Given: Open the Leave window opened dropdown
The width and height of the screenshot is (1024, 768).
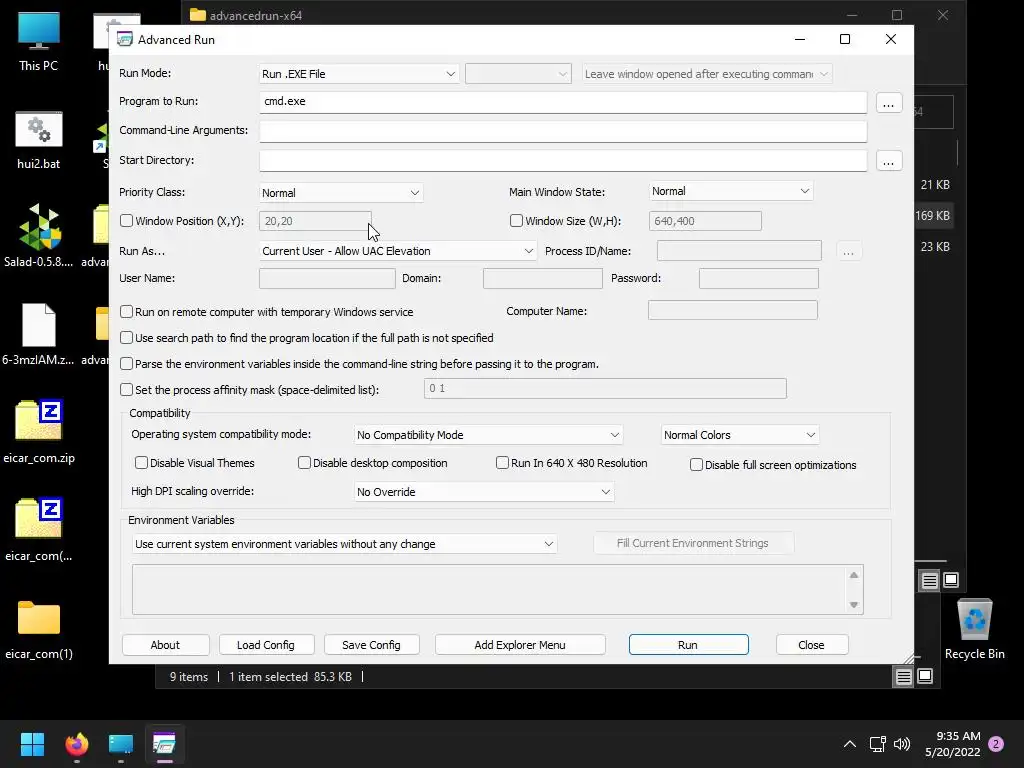Looking at the screenshot, I should click(707, 74).
